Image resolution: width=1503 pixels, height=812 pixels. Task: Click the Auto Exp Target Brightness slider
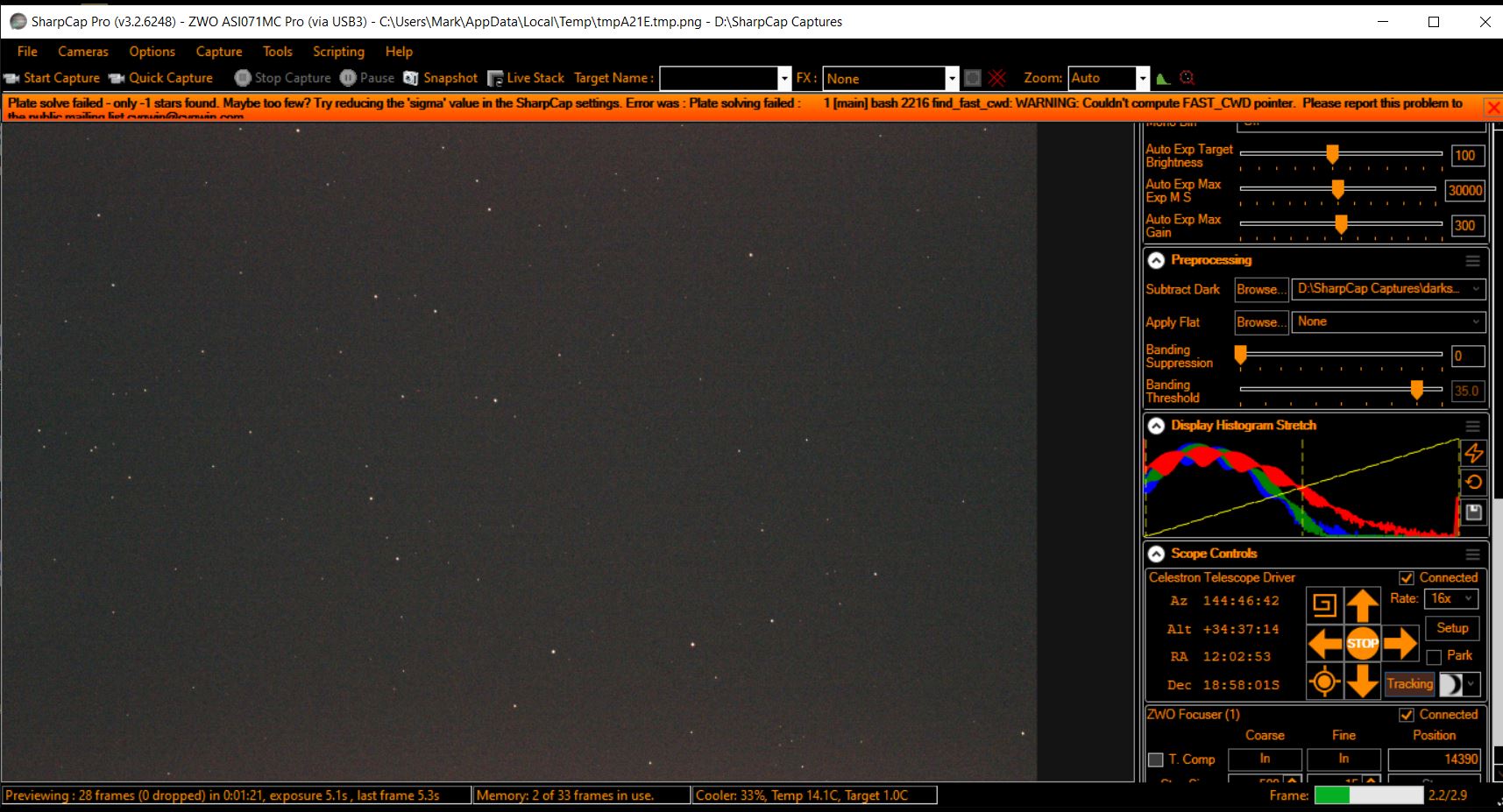tap(1341, 155)
